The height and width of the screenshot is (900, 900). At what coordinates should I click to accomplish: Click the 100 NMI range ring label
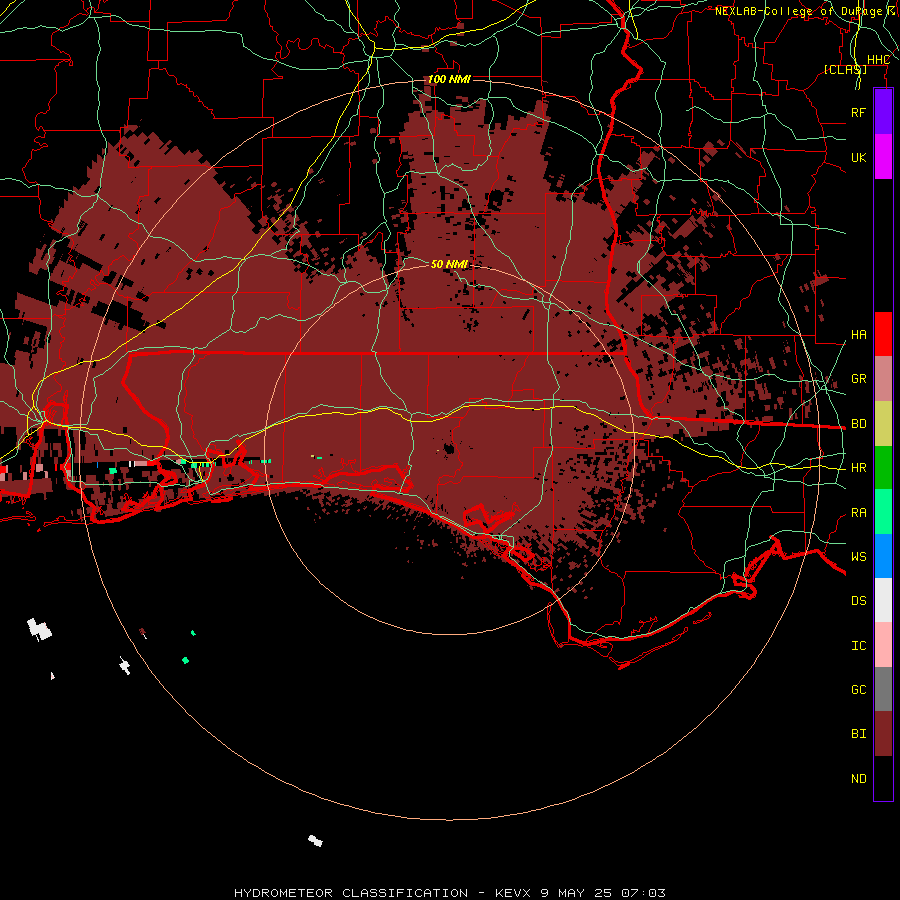click(x=449, y=79)
